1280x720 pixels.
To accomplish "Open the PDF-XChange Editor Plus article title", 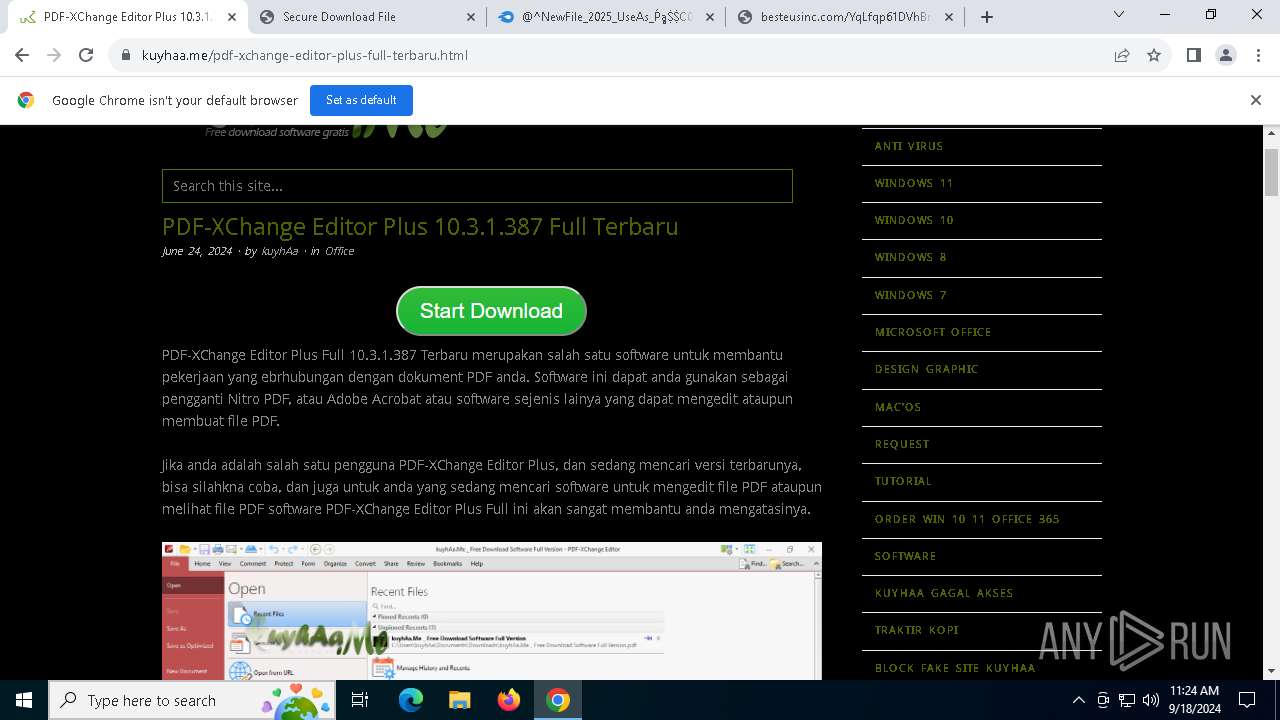I will pos(420,226).
